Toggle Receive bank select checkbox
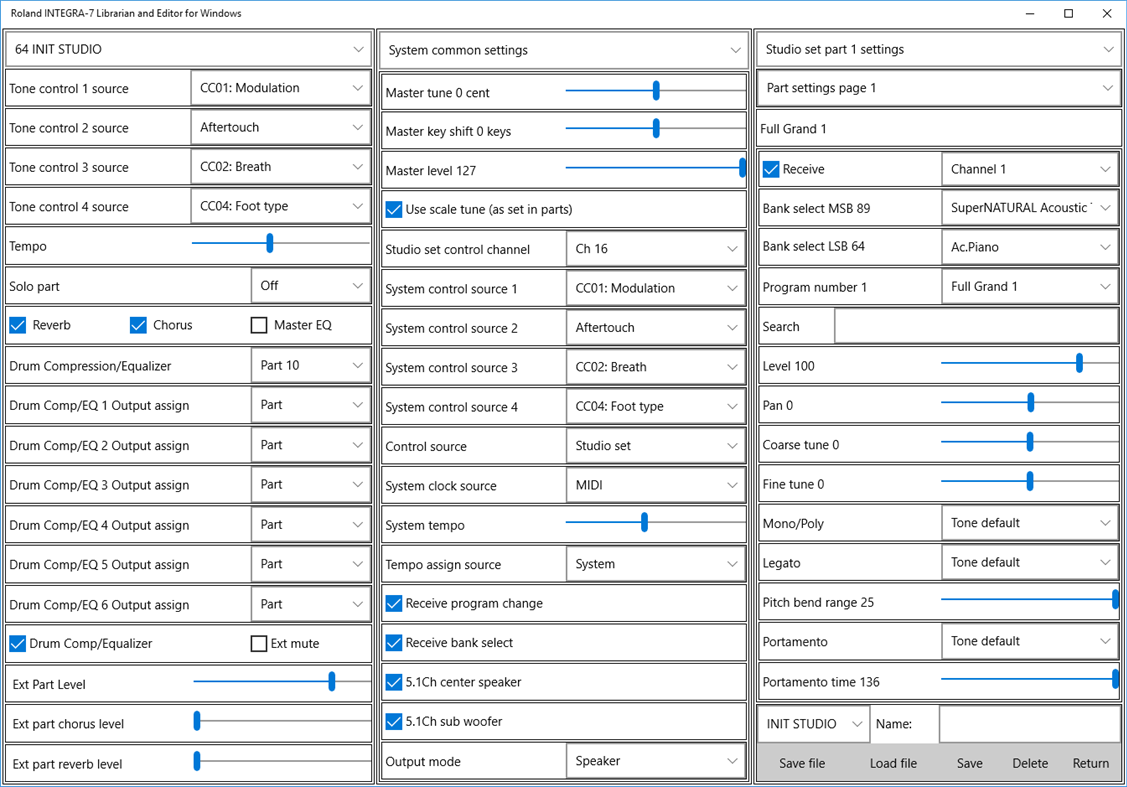 coord(394,643)
